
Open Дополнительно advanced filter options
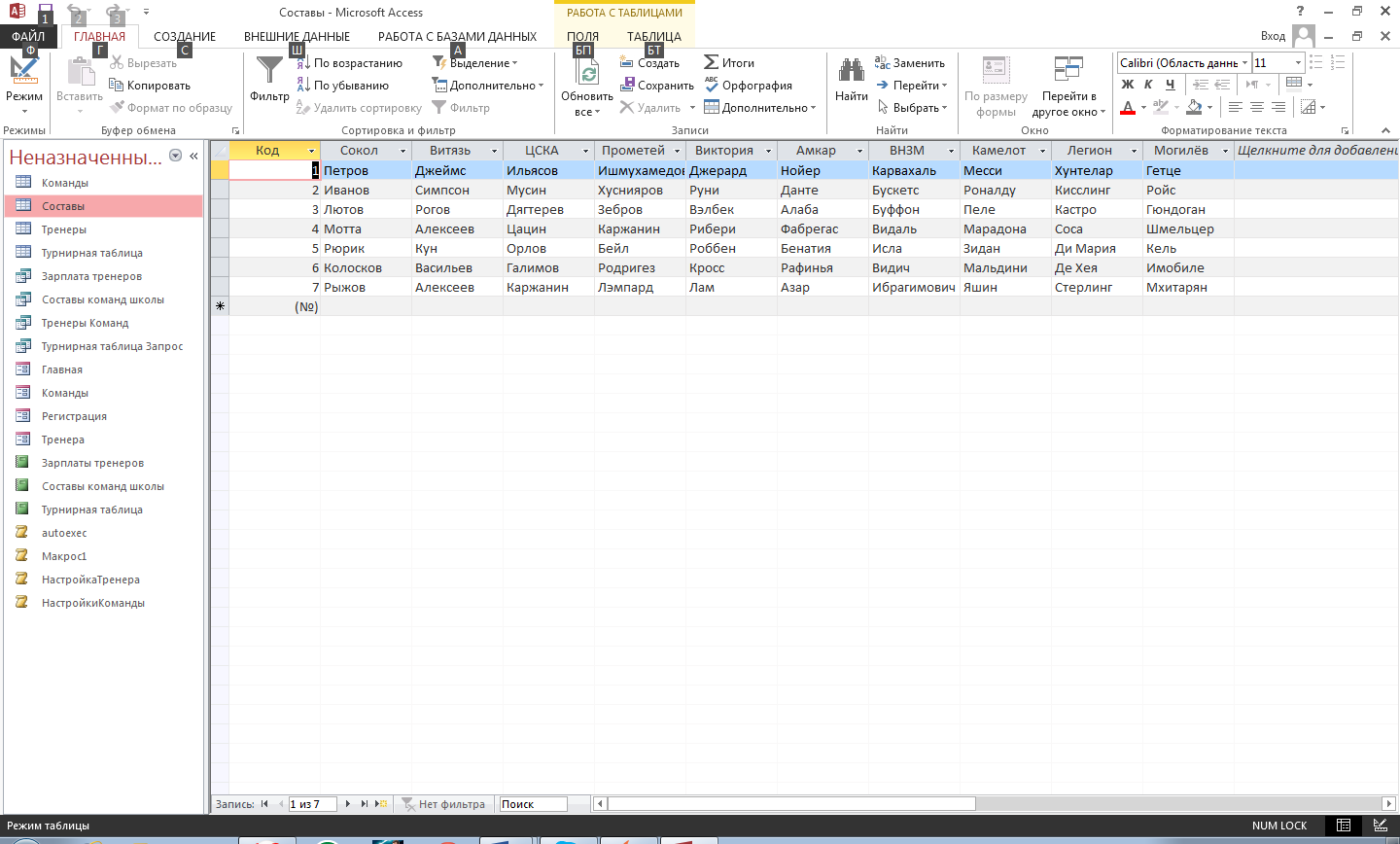click(x=488, y=86)
